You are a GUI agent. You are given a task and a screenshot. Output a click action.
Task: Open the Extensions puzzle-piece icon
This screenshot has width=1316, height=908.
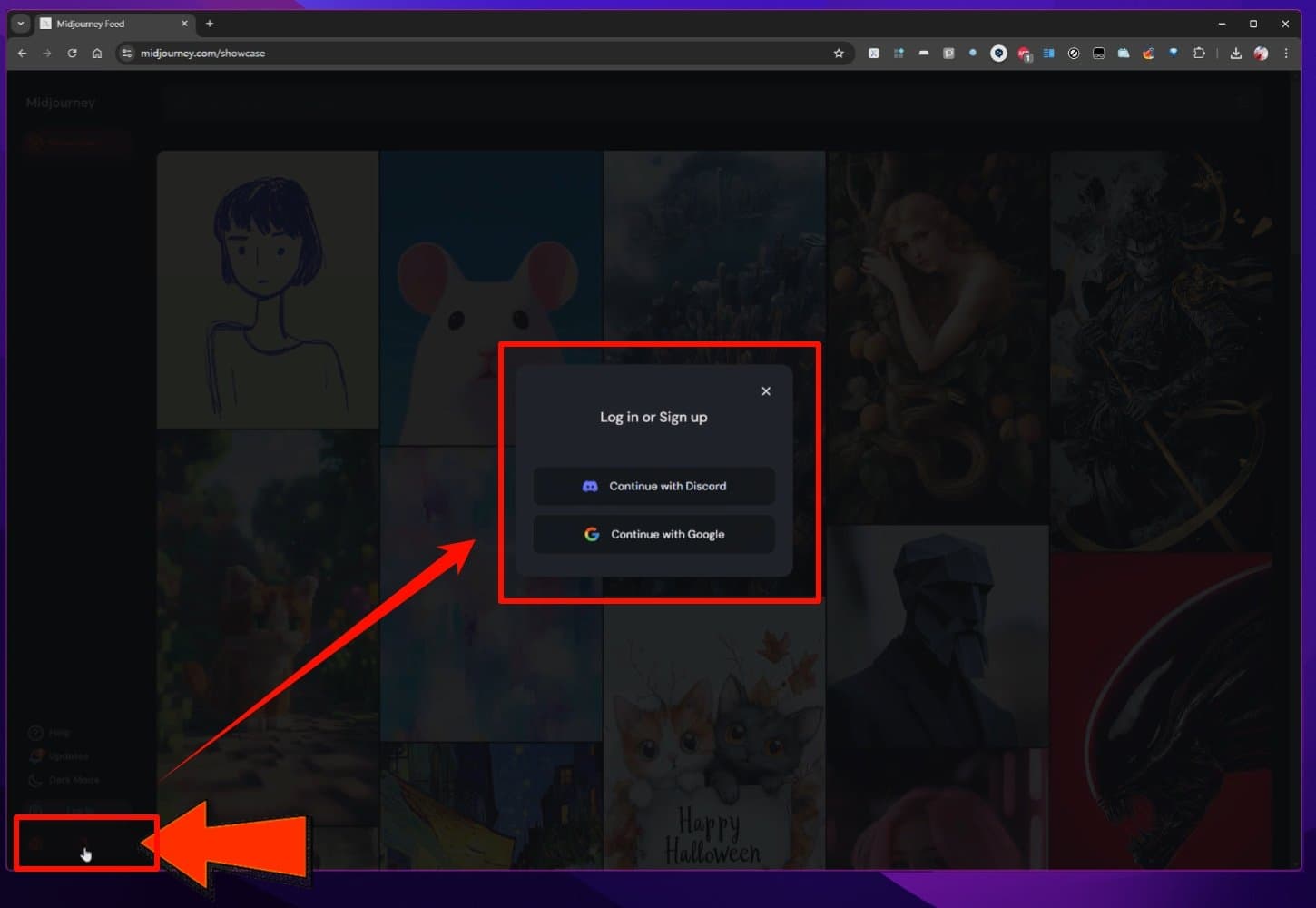coord(1199,54)
